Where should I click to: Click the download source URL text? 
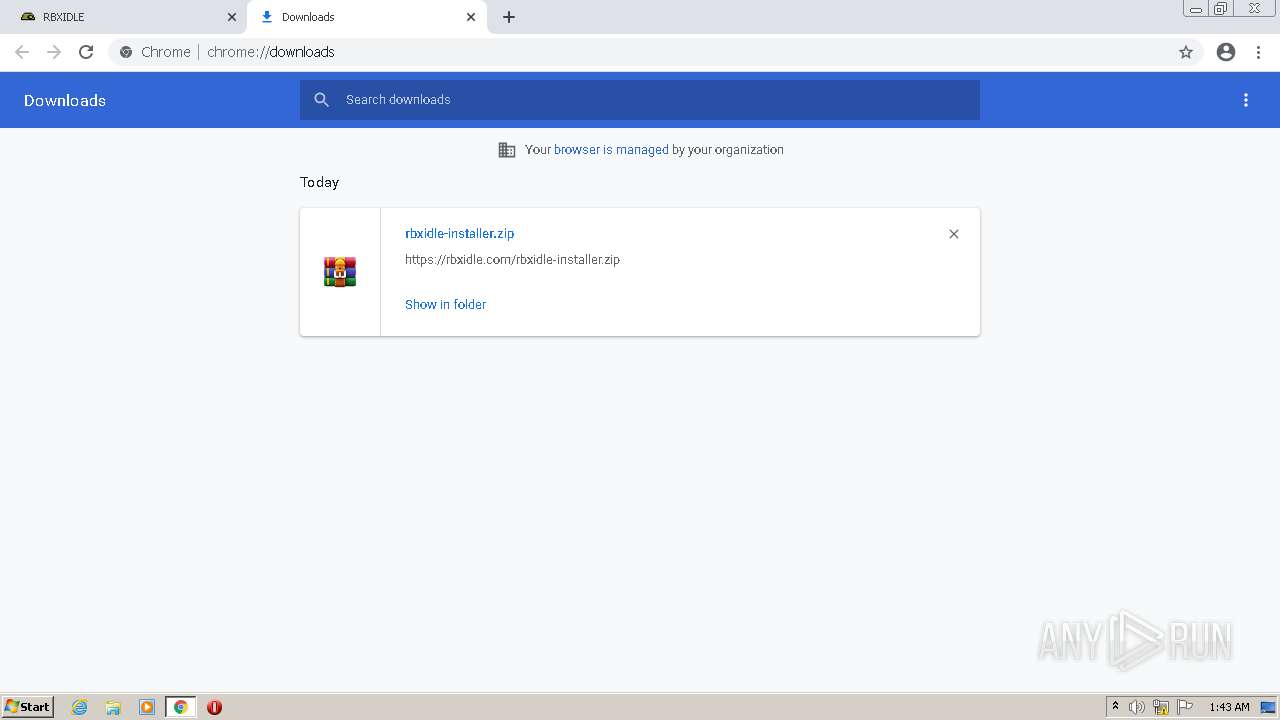513,260
